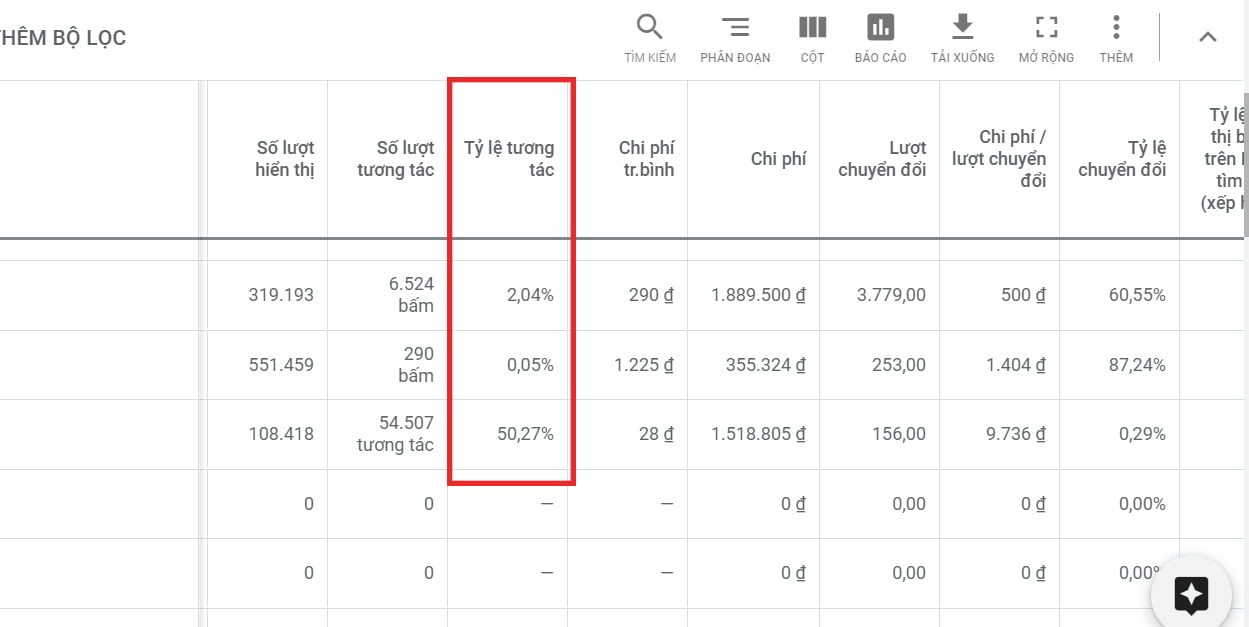Screen dimensions: 1249x627
Task: Select the 319.193 impressions cell
Action: click(268, 295)
